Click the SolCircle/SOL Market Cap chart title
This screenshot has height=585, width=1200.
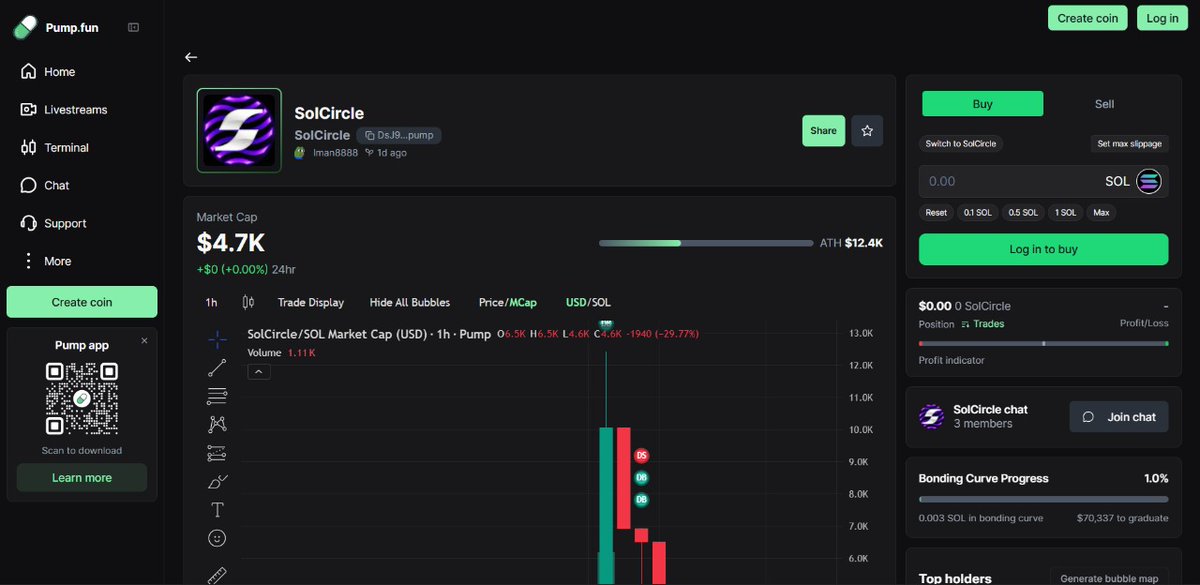(x=369, y=334)
